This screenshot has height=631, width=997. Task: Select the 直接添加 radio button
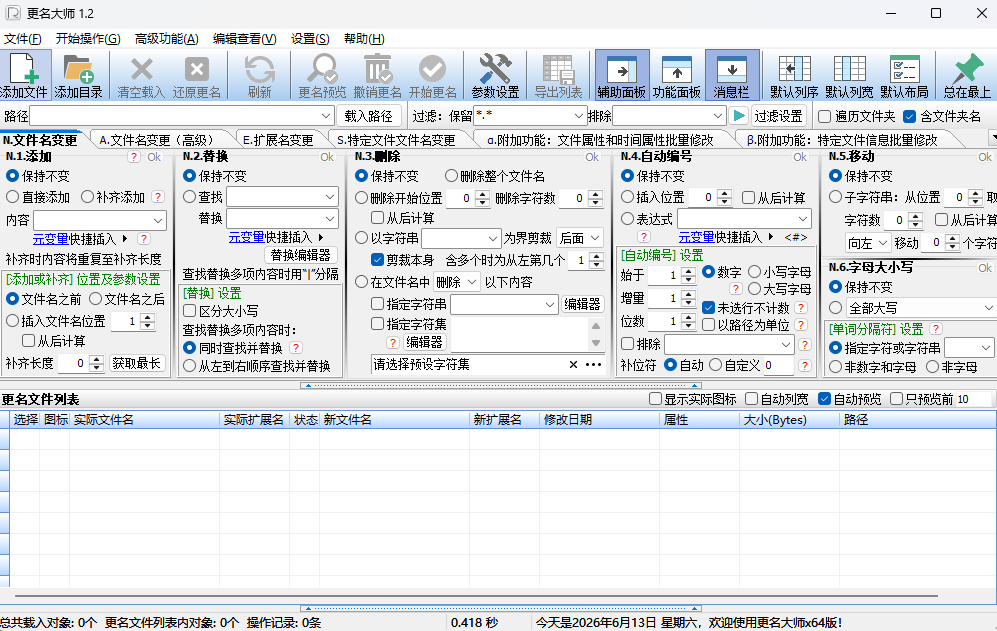pyautogui.click(x=12, y=197)
